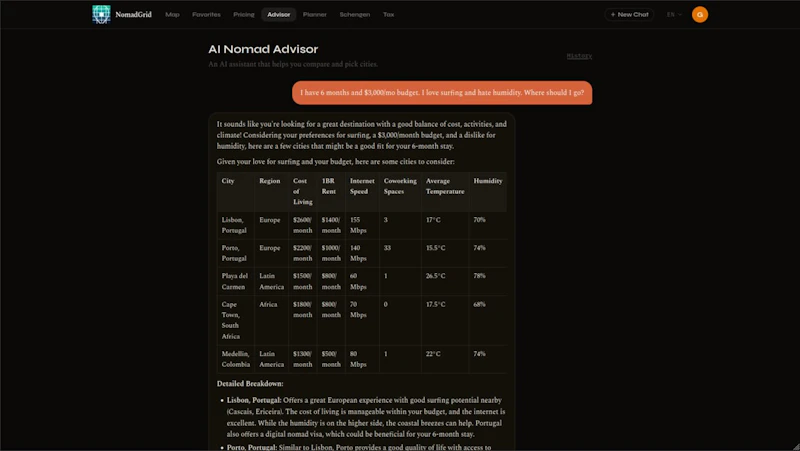Select the Playa del Carmen cell
The height and width of the screenshot is (451, 800).
[x=234, y=281]
